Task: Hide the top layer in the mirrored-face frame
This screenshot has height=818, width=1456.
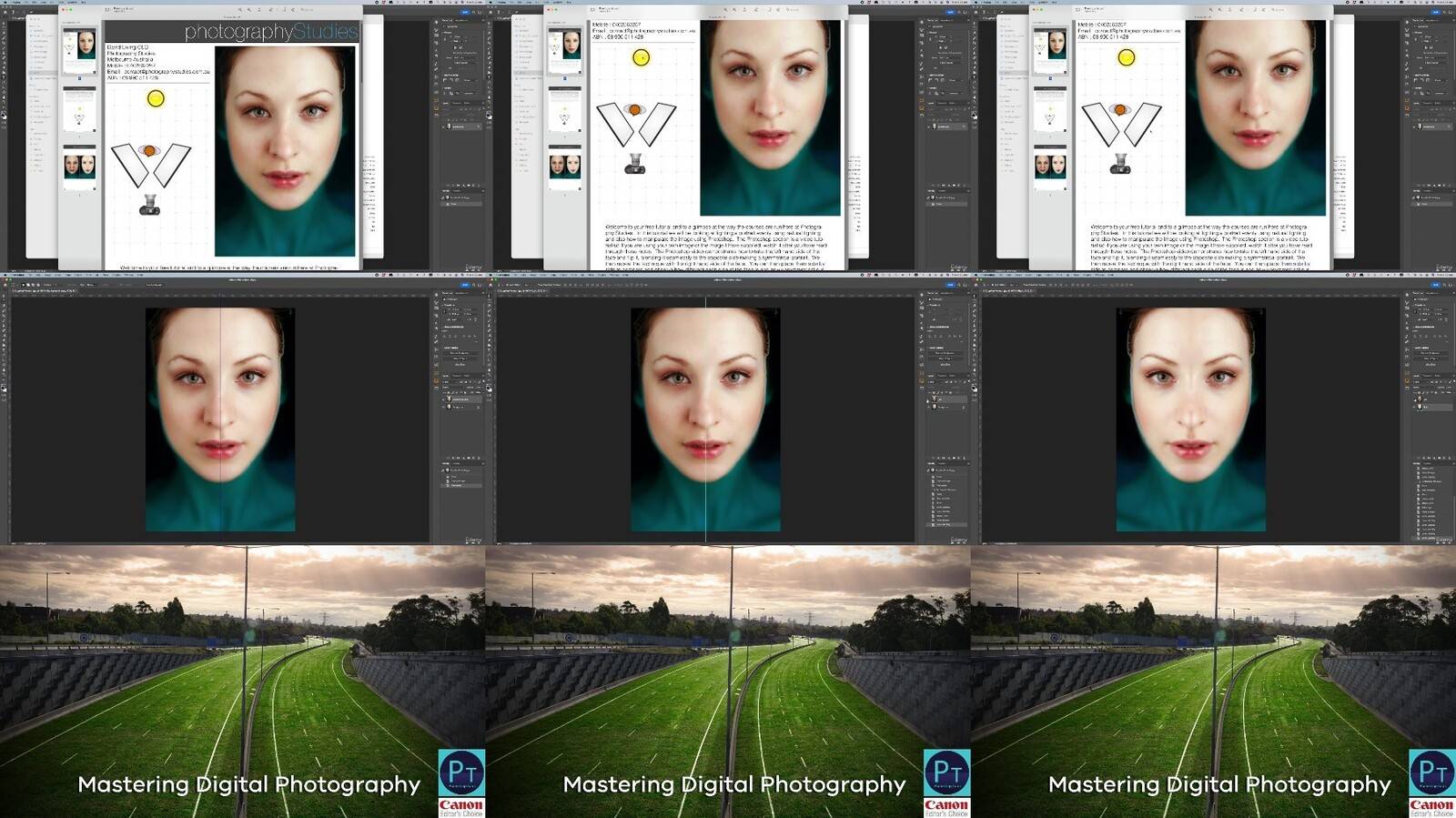Action: [x=1414, y=399]
